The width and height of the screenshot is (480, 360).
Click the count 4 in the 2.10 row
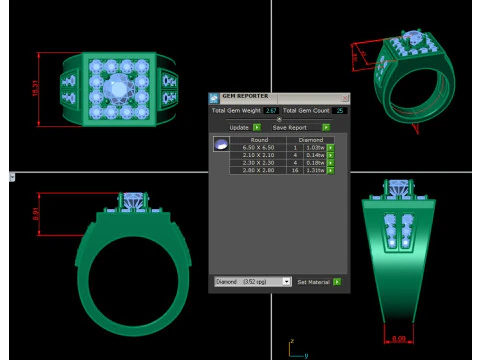coord(295,155)
